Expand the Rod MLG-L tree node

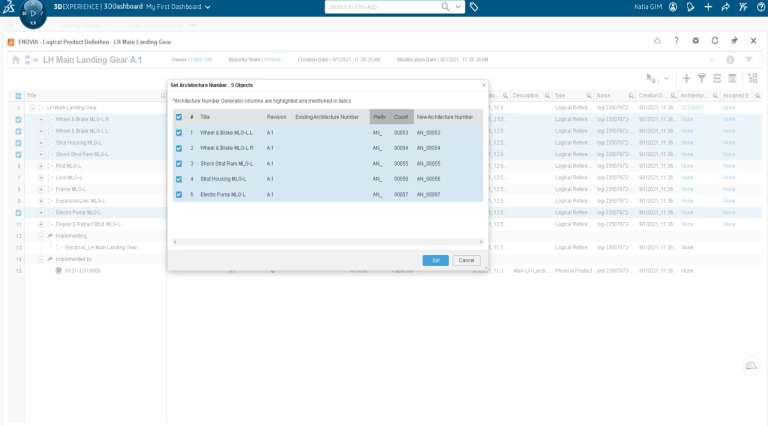tap(41, 166)
